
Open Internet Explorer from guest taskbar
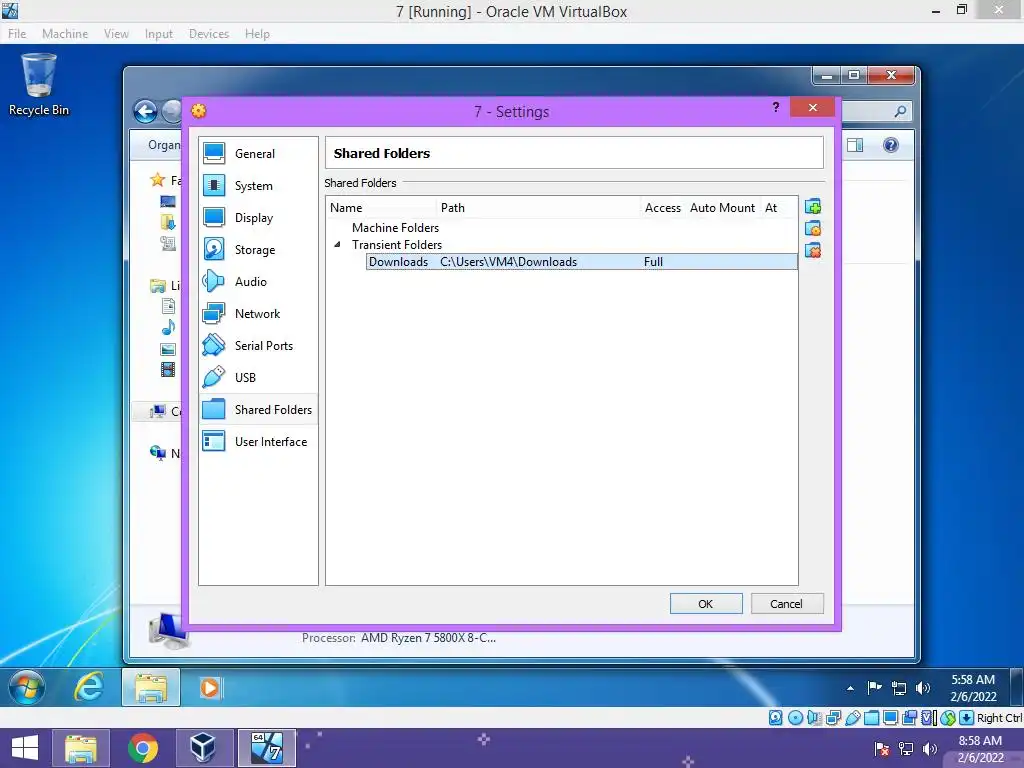(x=89, y=688)
